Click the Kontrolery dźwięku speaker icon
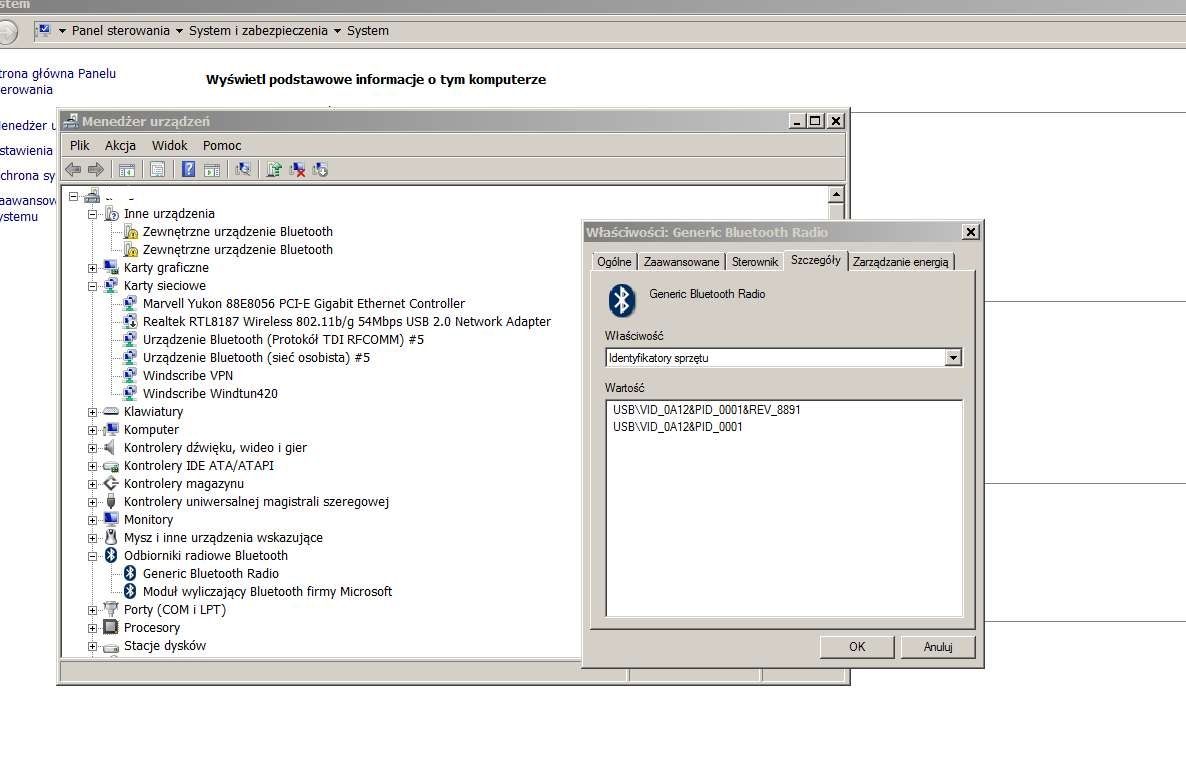 (x=111, y=448)
